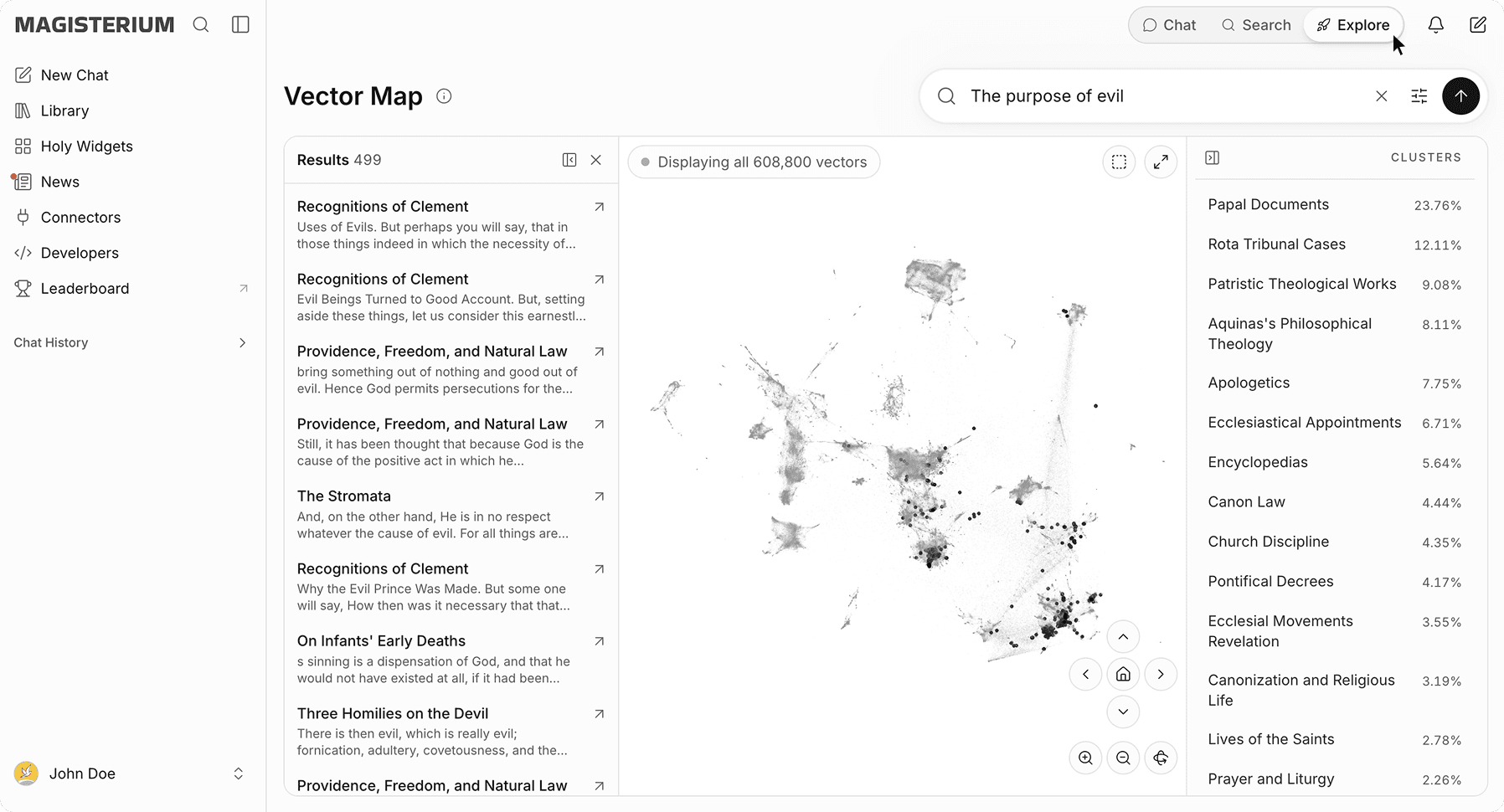
Task: Open Three Homilies on the Devil result
Action: (451, 732)
